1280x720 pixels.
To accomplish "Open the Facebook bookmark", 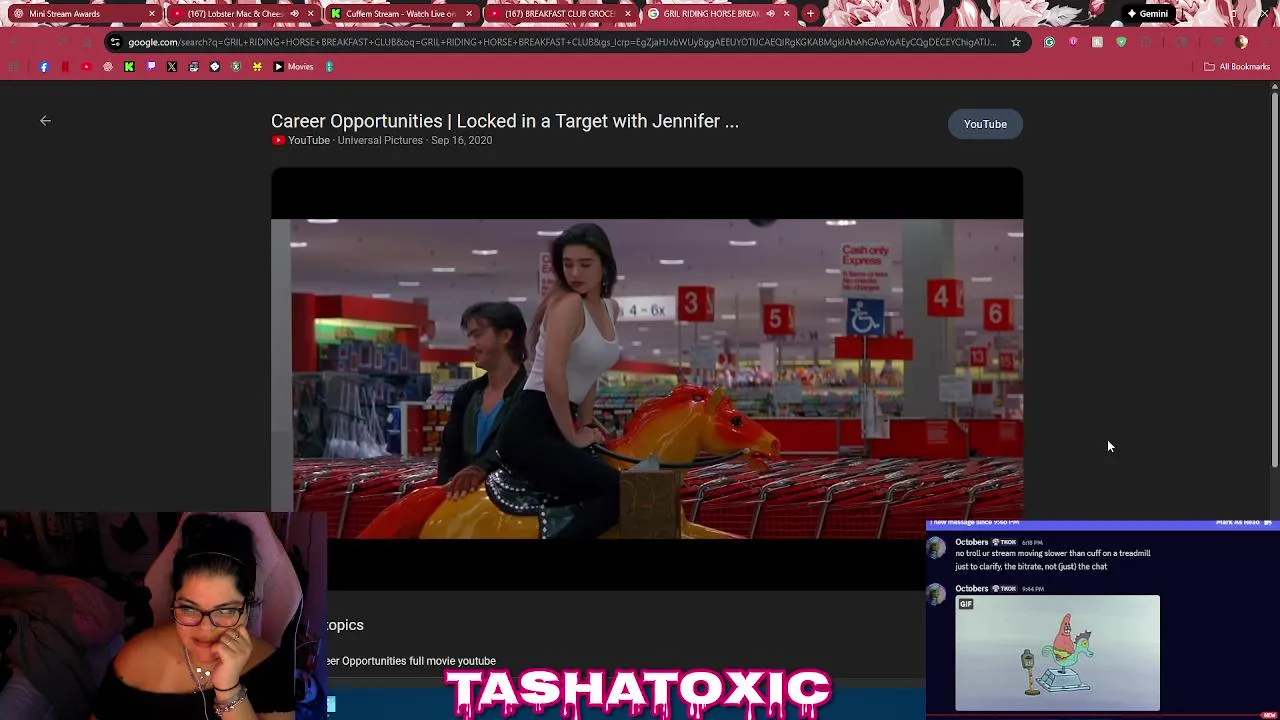I will click(x=44, y=67).
